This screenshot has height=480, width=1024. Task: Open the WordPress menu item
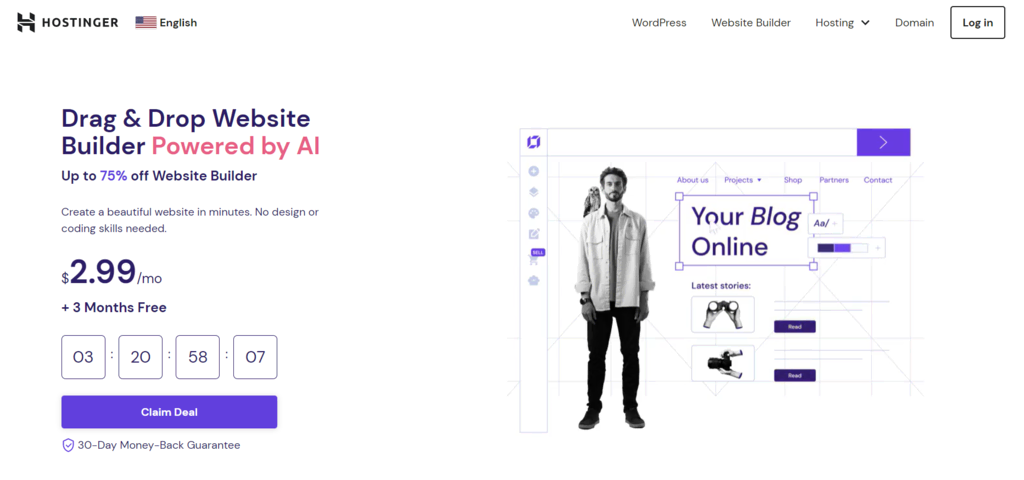[659, 22]
